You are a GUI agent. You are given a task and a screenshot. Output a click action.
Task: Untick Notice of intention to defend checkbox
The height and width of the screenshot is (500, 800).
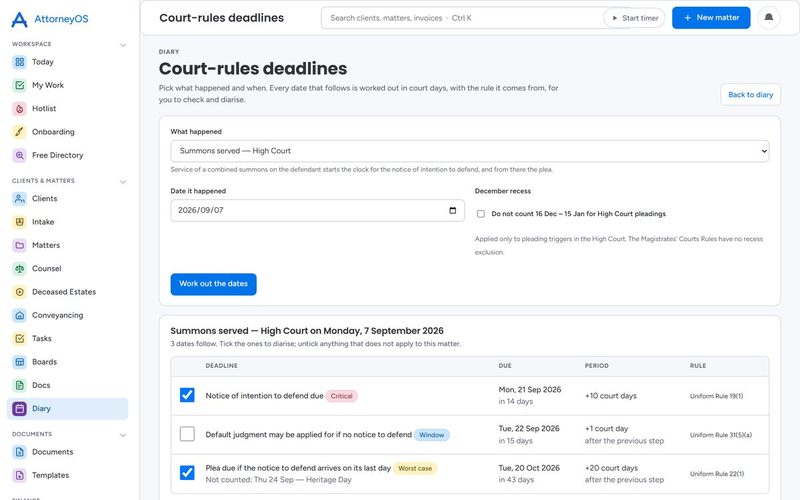click(x=187, y=395)
